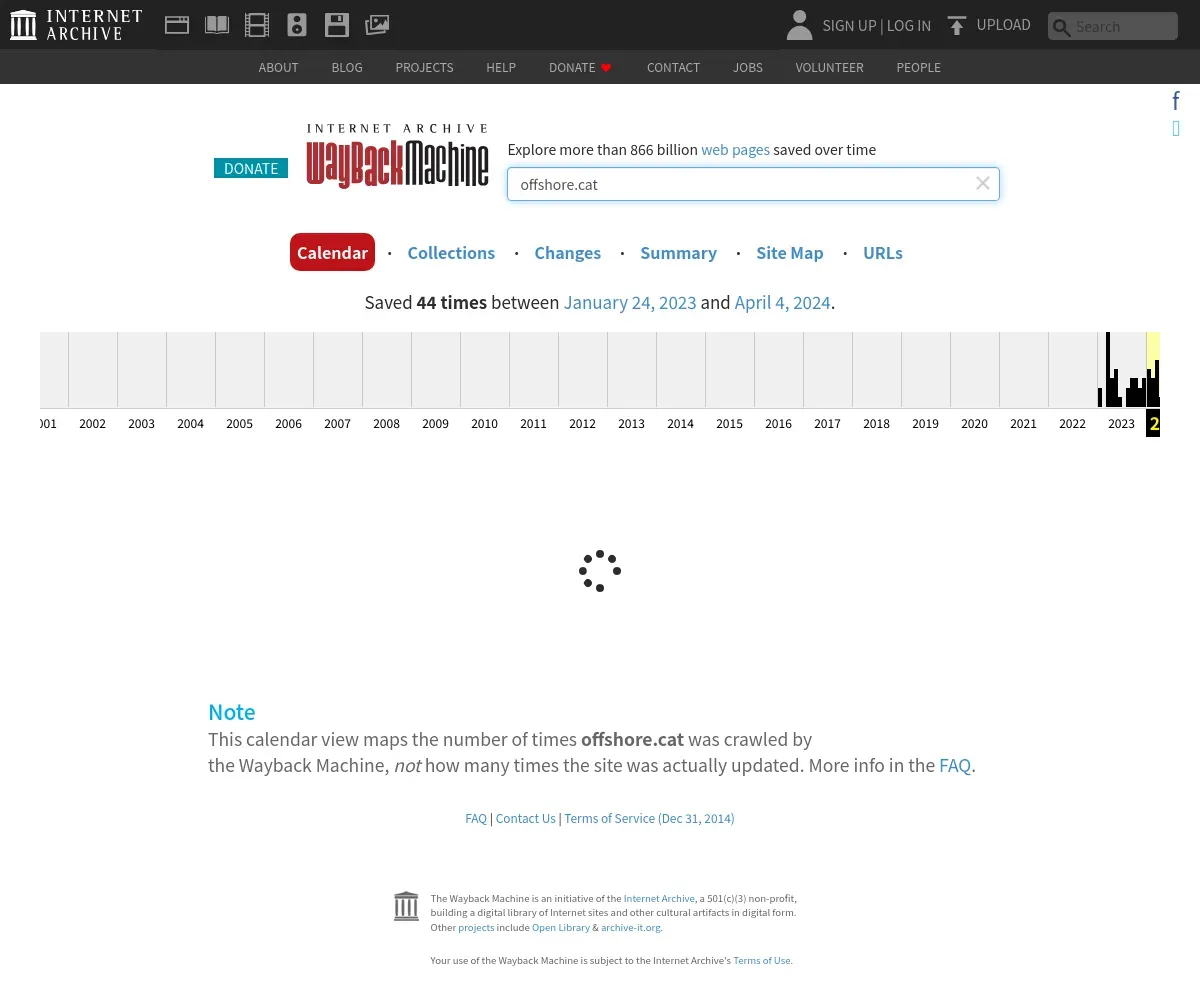Open the People menu item
1200x1000 pixels.
[x=918, y=67]
